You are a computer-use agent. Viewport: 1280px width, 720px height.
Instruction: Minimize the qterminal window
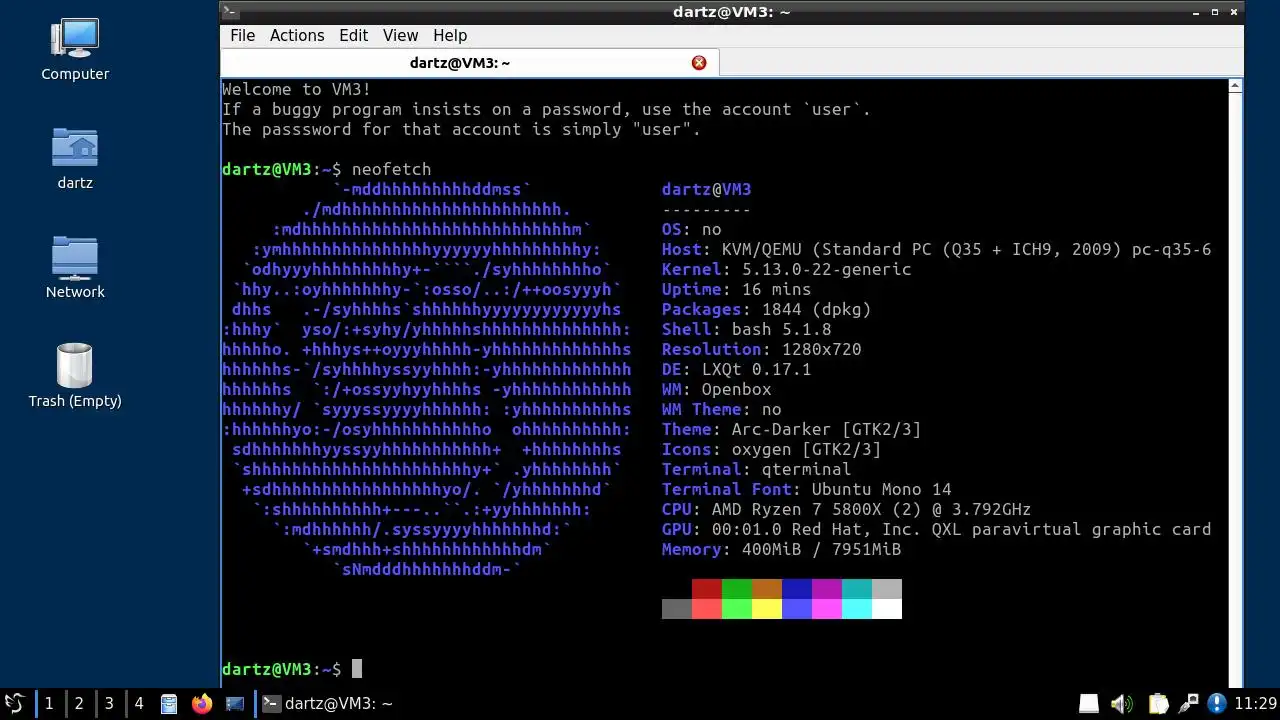(1196, 12)
